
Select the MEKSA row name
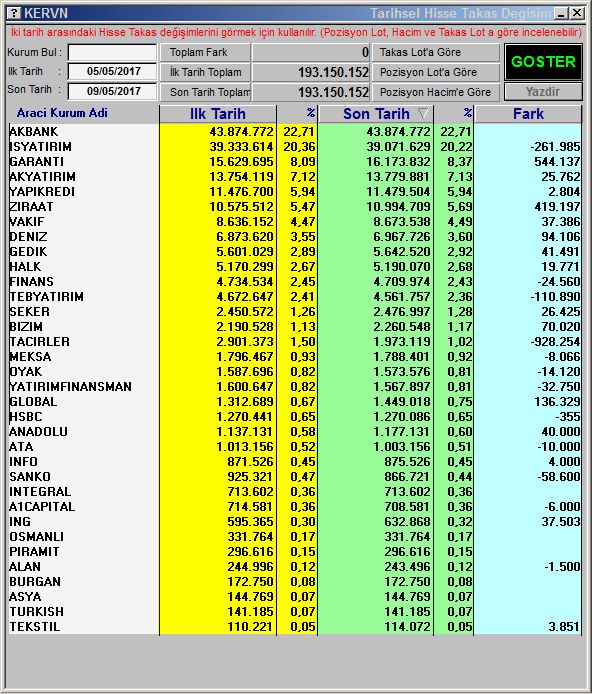point(30,357)
